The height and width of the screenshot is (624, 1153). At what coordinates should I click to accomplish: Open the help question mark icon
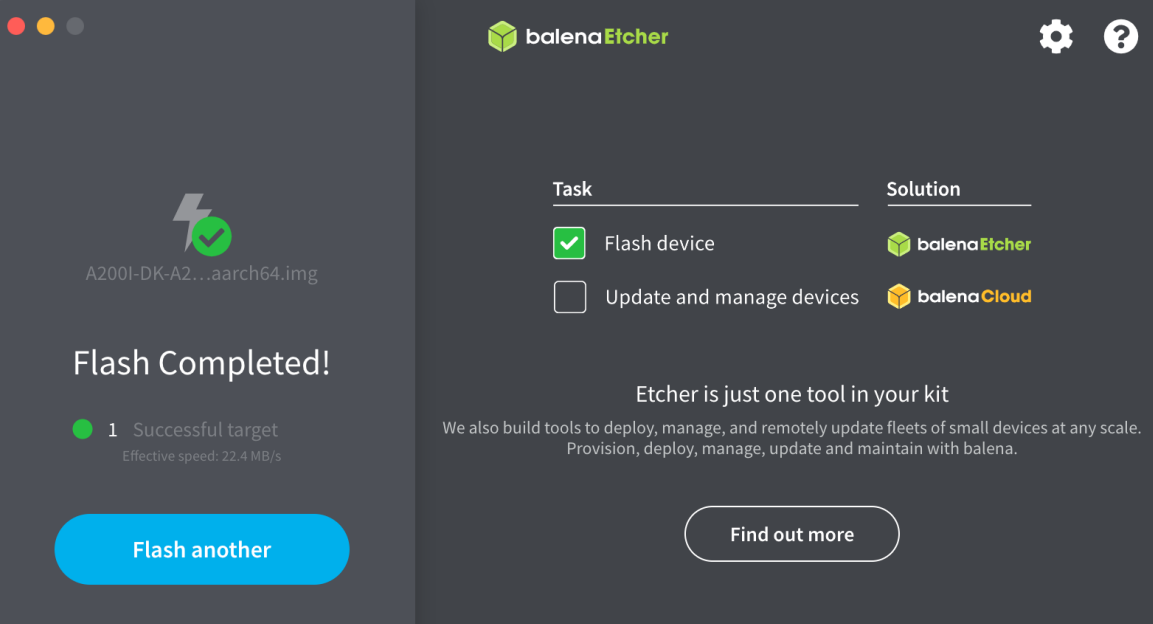tap(1121, 36)
